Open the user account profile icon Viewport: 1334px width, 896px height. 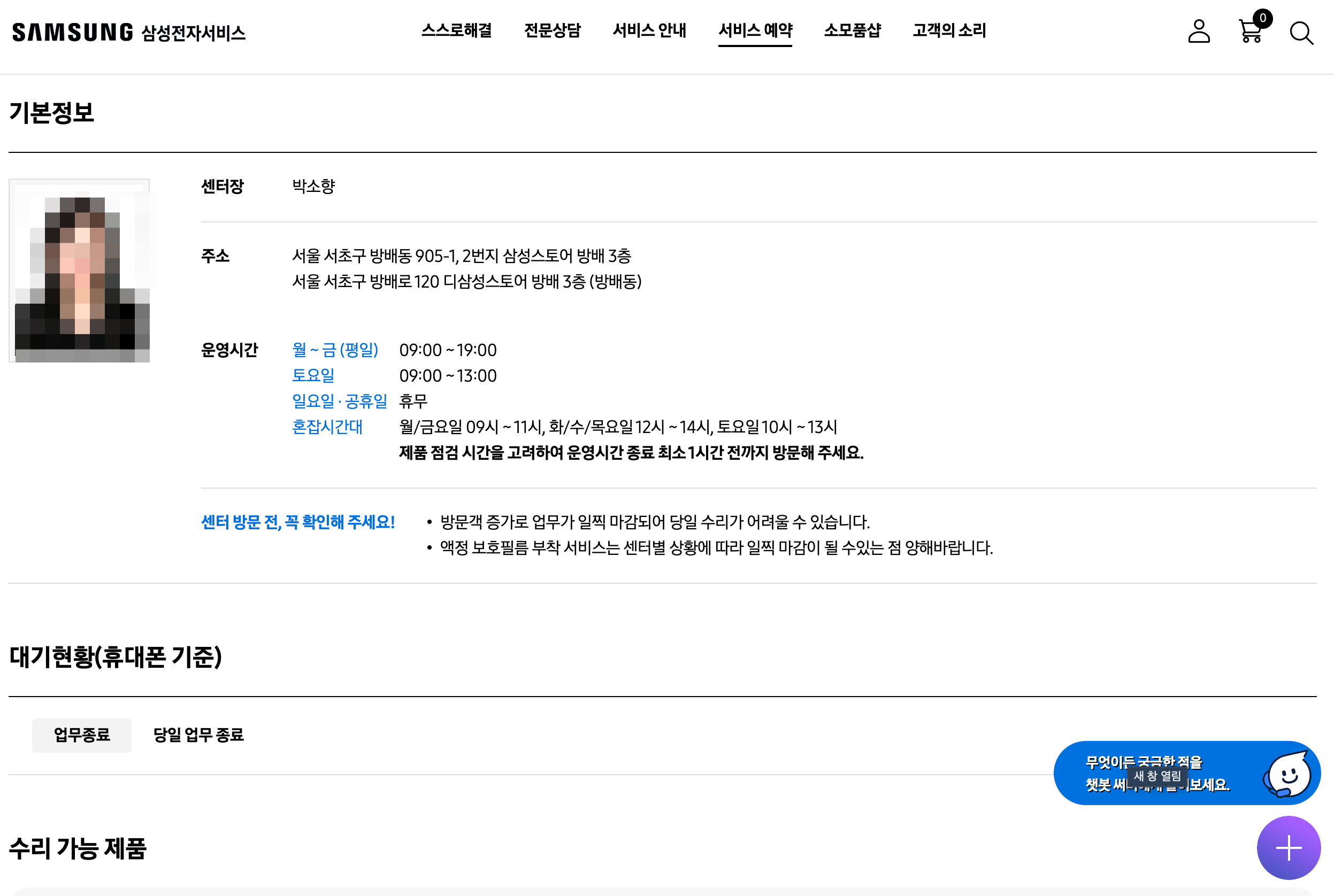pos(1199,32)
